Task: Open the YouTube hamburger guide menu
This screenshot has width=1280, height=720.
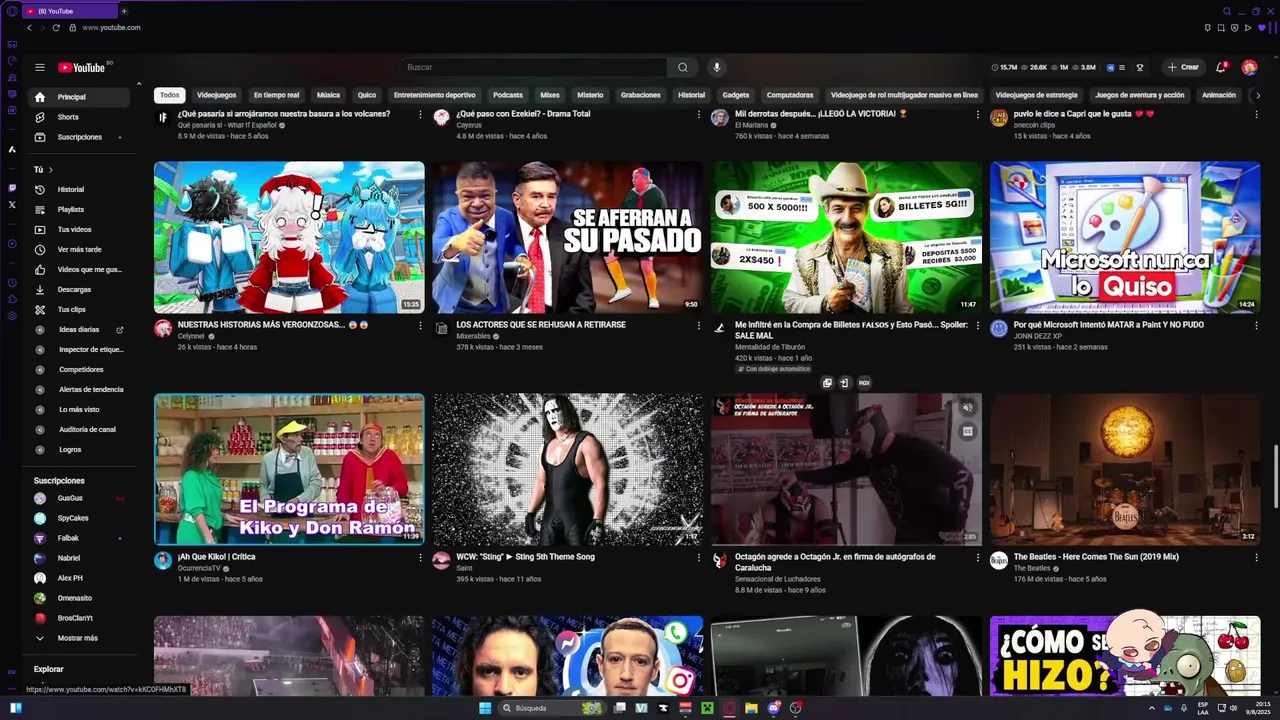Action: pyautogui.click(x=40, y=67)
